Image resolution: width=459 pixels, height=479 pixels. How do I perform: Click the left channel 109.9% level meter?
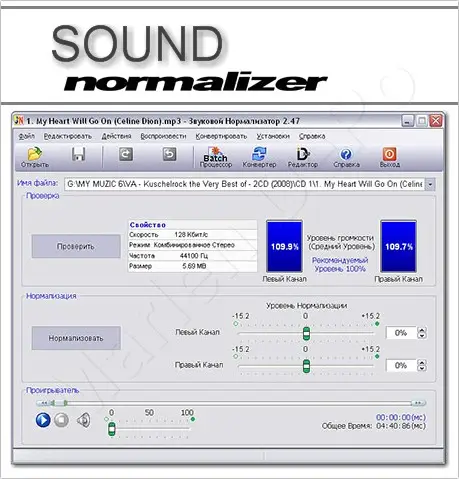(284, 246)
